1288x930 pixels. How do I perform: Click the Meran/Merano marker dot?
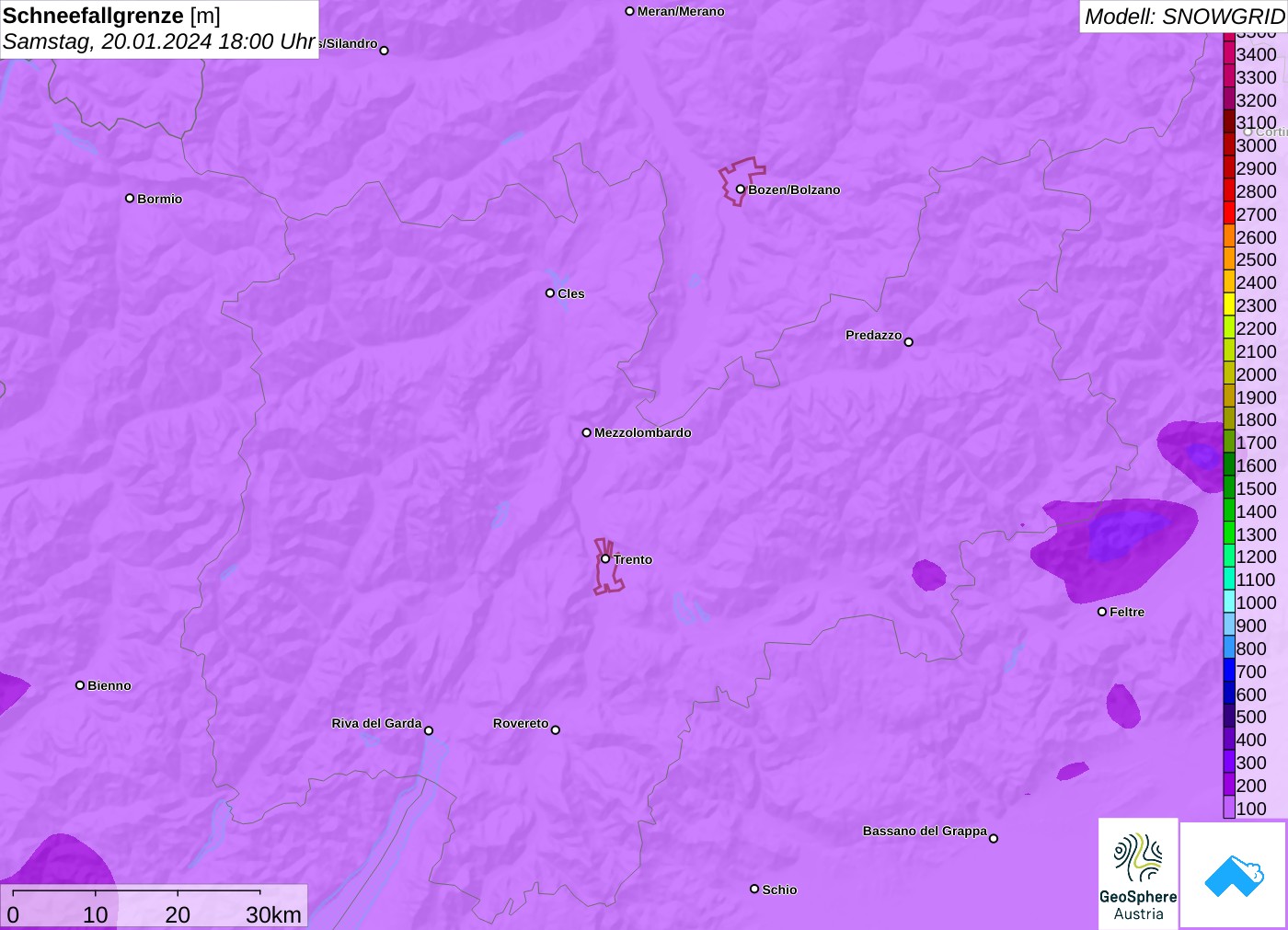pos(630,11)
